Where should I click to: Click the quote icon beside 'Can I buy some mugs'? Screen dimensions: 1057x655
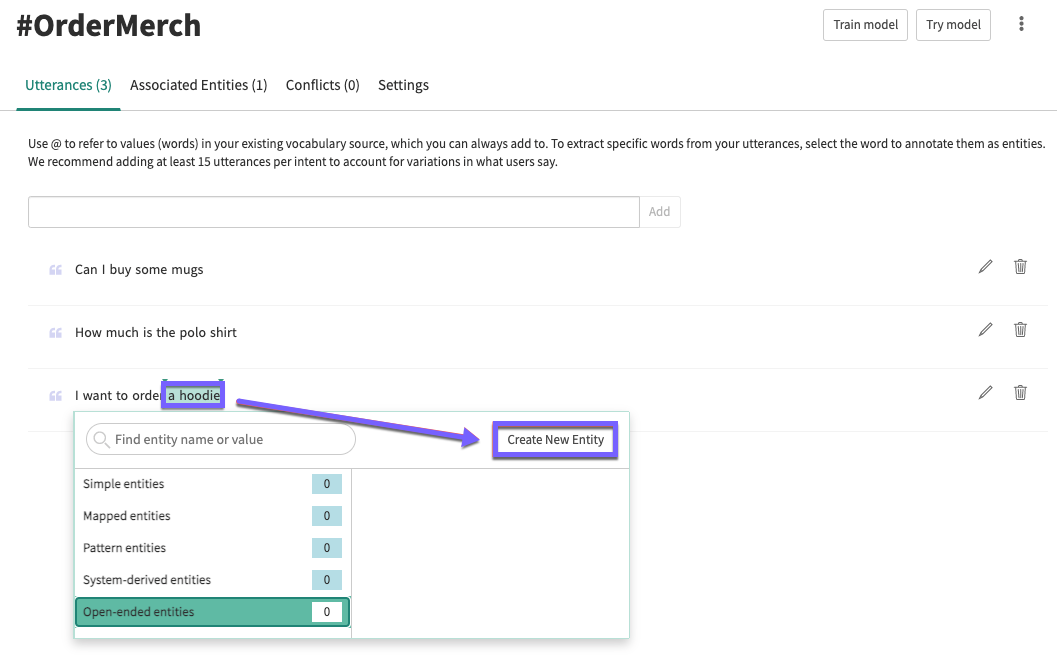click(55, 270)
